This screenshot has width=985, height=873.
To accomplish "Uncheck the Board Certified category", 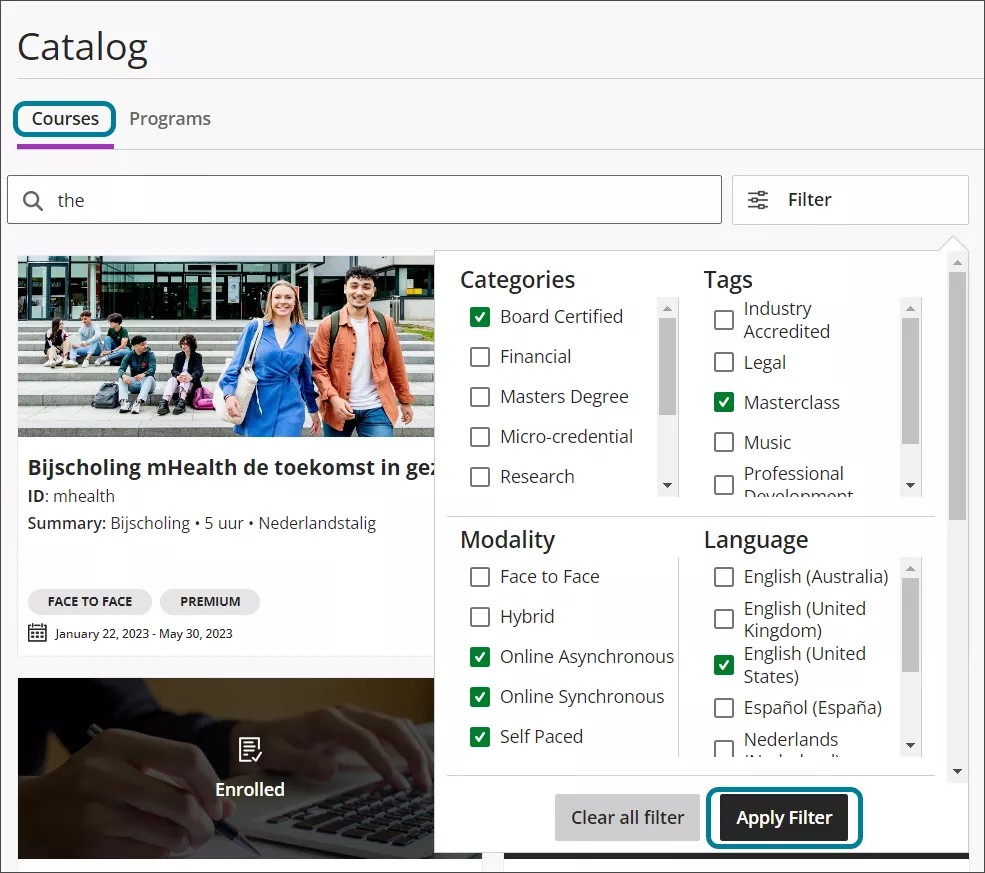I will (x=479, y=316).
